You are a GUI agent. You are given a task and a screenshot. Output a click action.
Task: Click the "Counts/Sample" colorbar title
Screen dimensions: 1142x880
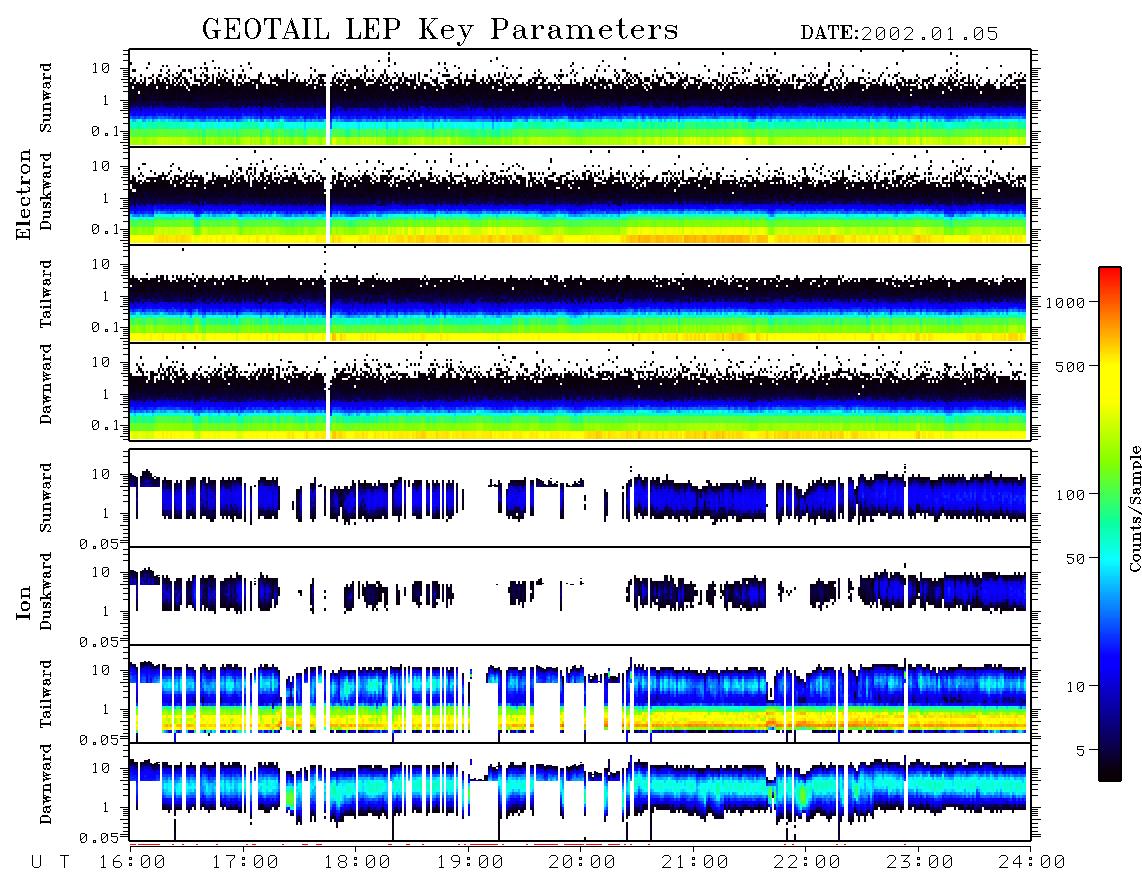[x=1134, y=508]
